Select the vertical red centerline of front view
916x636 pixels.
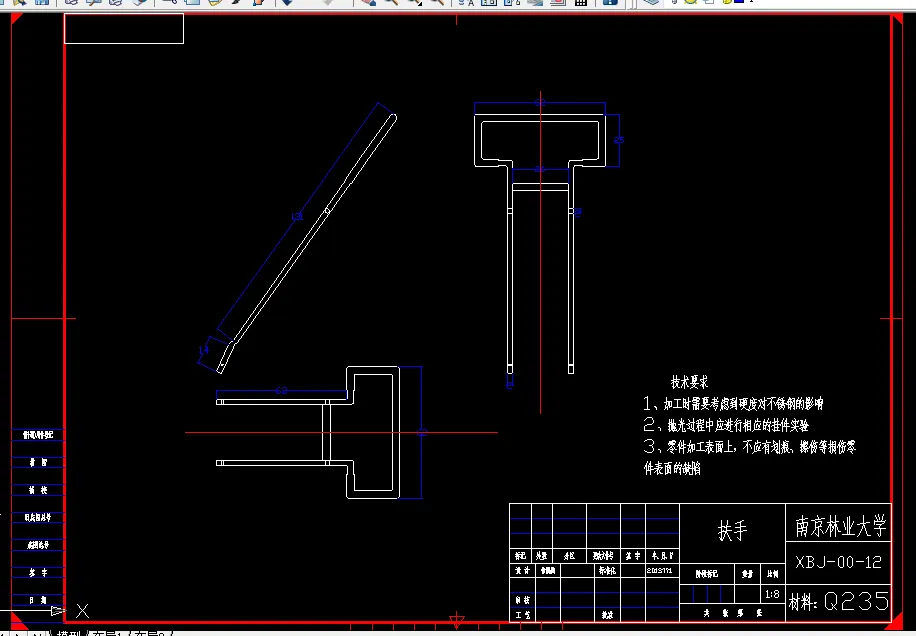(540, 252)
